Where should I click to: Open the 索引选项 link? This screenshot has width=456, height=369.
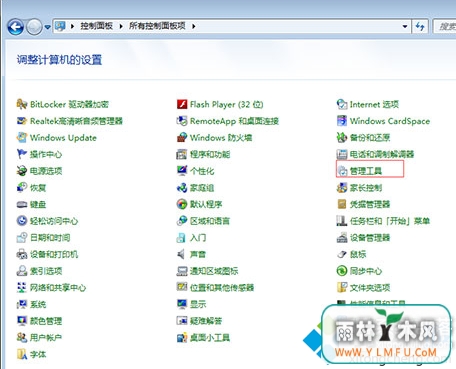pyautogui.click(x=46, y=271)
